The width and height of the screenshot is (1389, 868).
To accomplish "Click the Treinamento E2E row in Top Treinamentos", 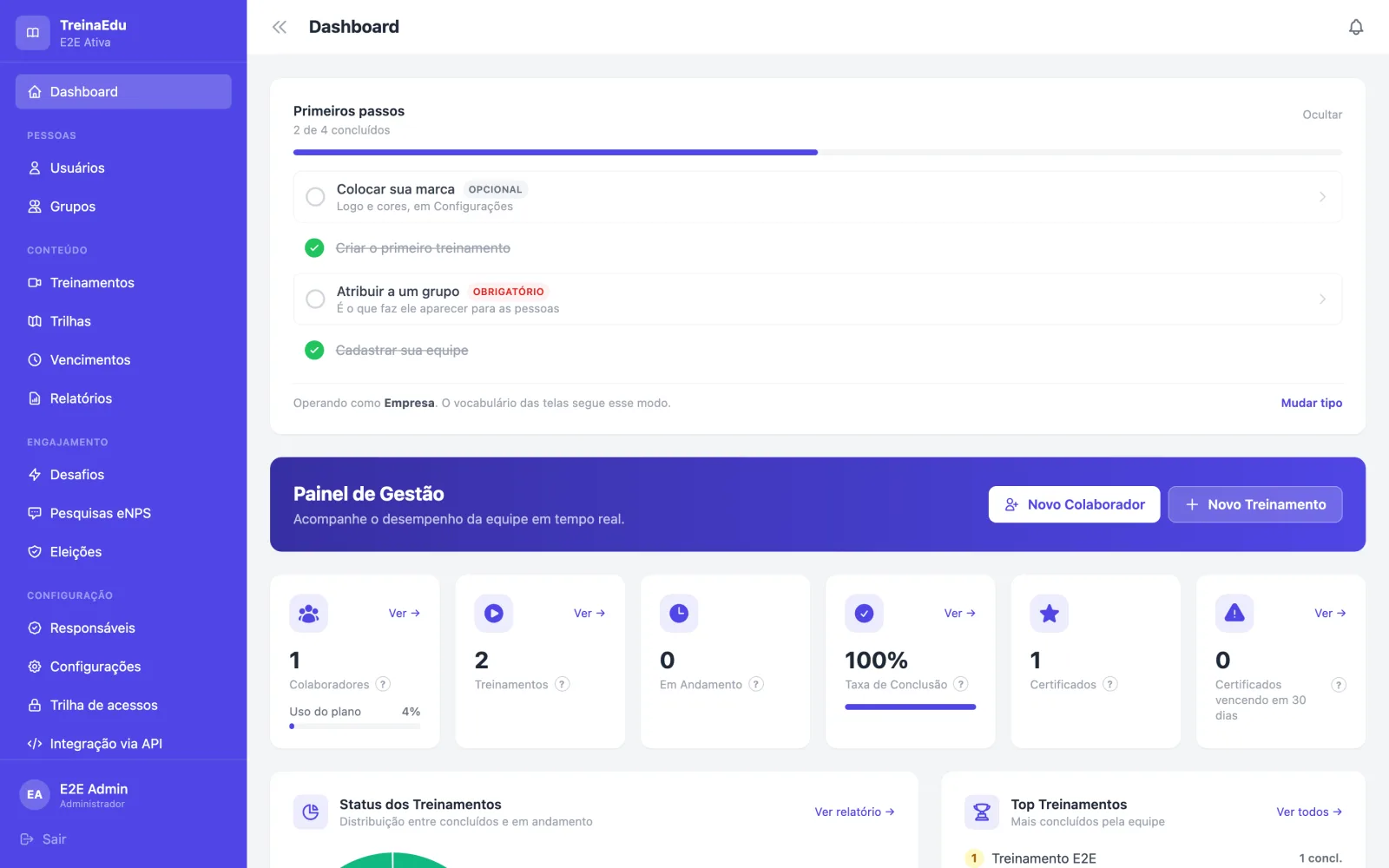I will click(x=1153, y=858).
